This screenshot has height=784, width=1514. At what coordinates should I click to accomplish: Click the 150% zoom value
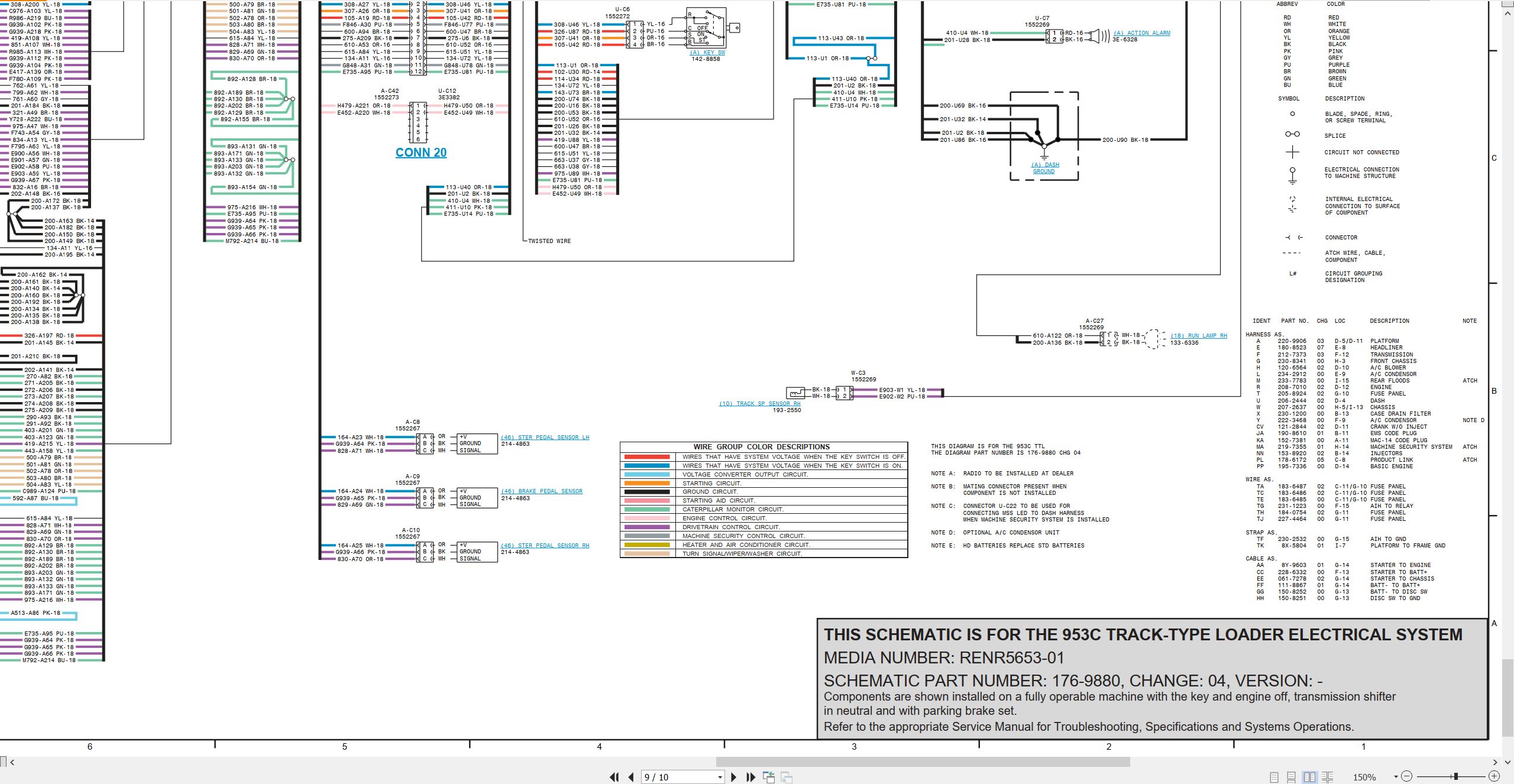coord(1364,777)
